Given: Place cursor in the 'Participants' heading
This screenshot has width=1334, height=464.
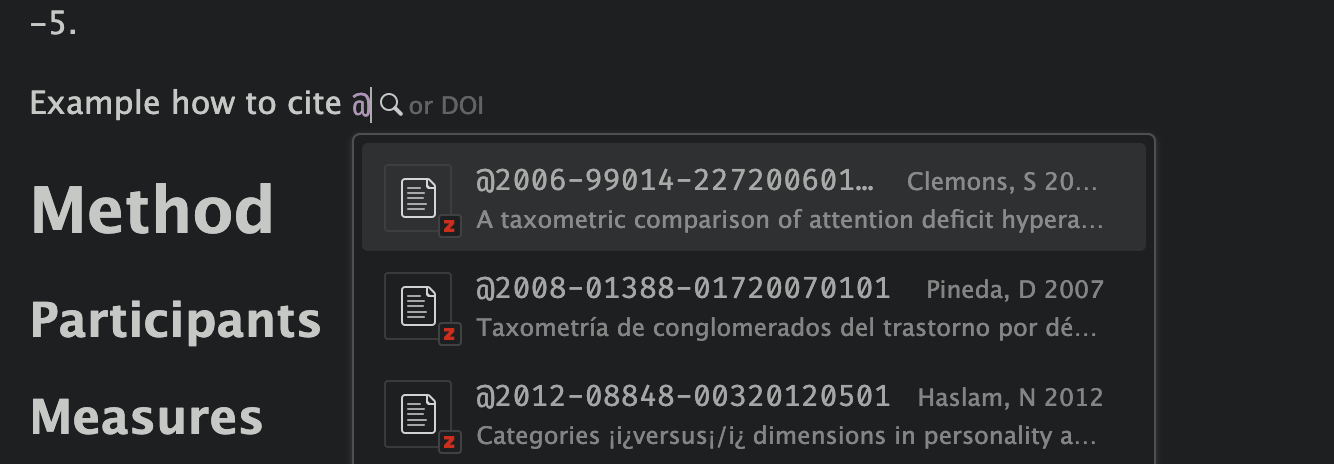Looking at the screenshot, I should click(175, 320).
